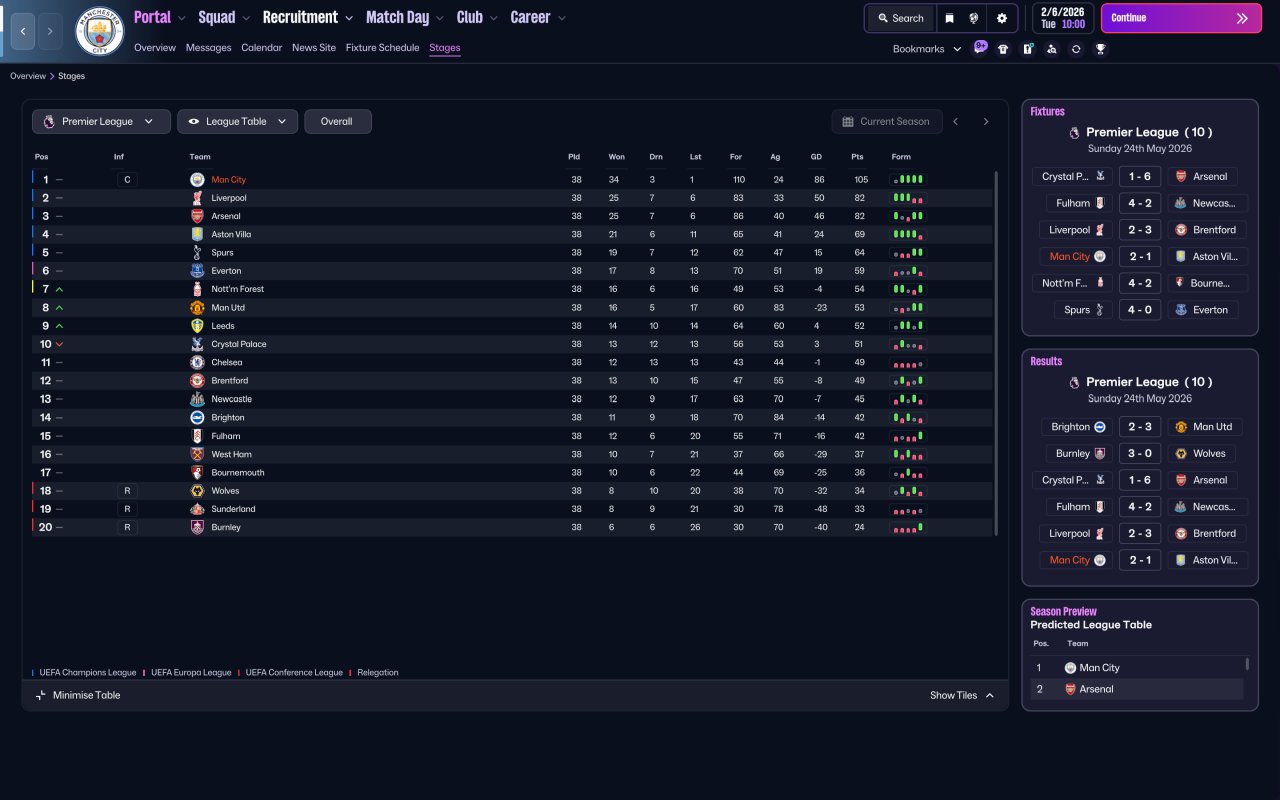
Task: Open the Crystal Palace 1 - 6 Arsenal fixture score
Action: (1140, 176)
